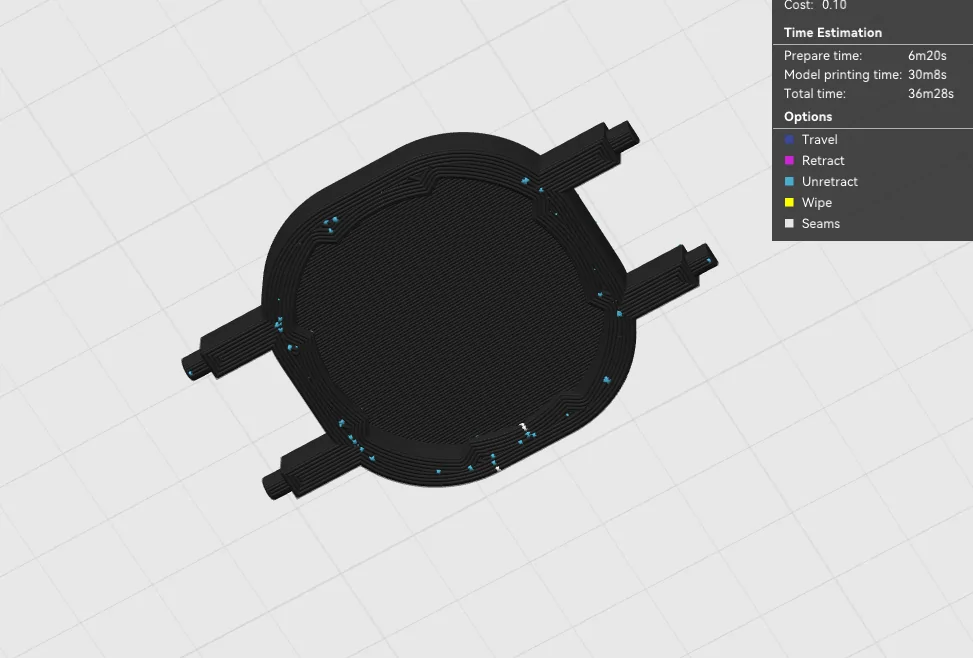The width and height of the screenshot is (973, 658).
Task: Enable Wipe display via its label
Action: click(817, 202)
